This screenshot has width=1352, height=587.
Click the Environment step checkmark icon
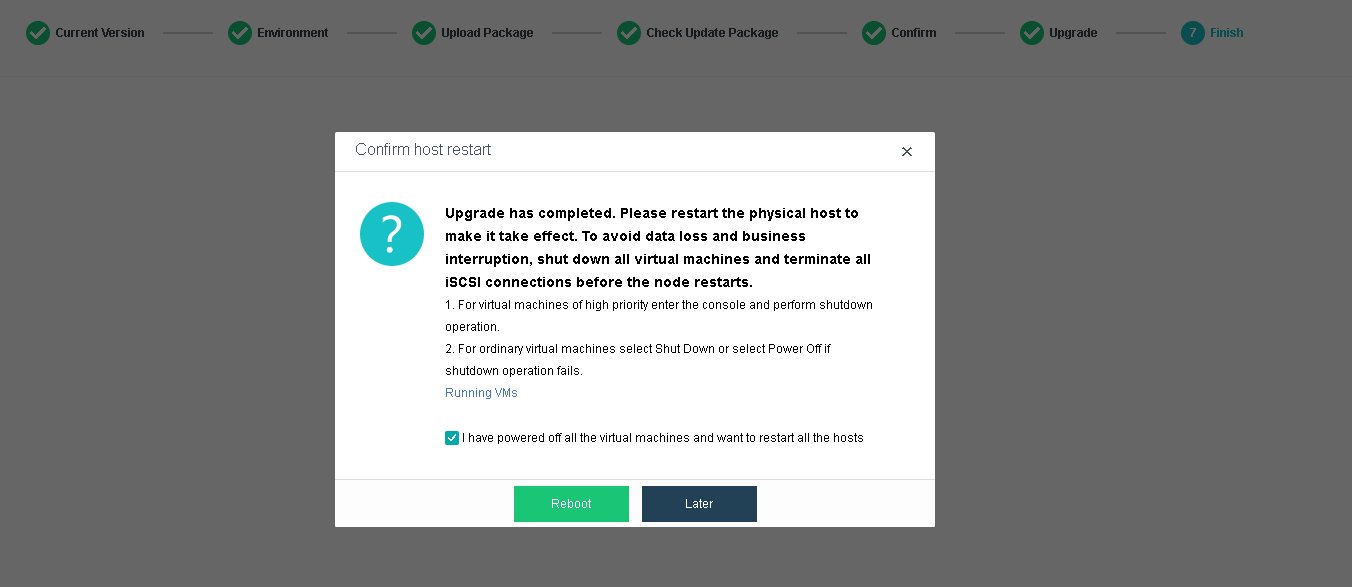[x=240, y=33]
